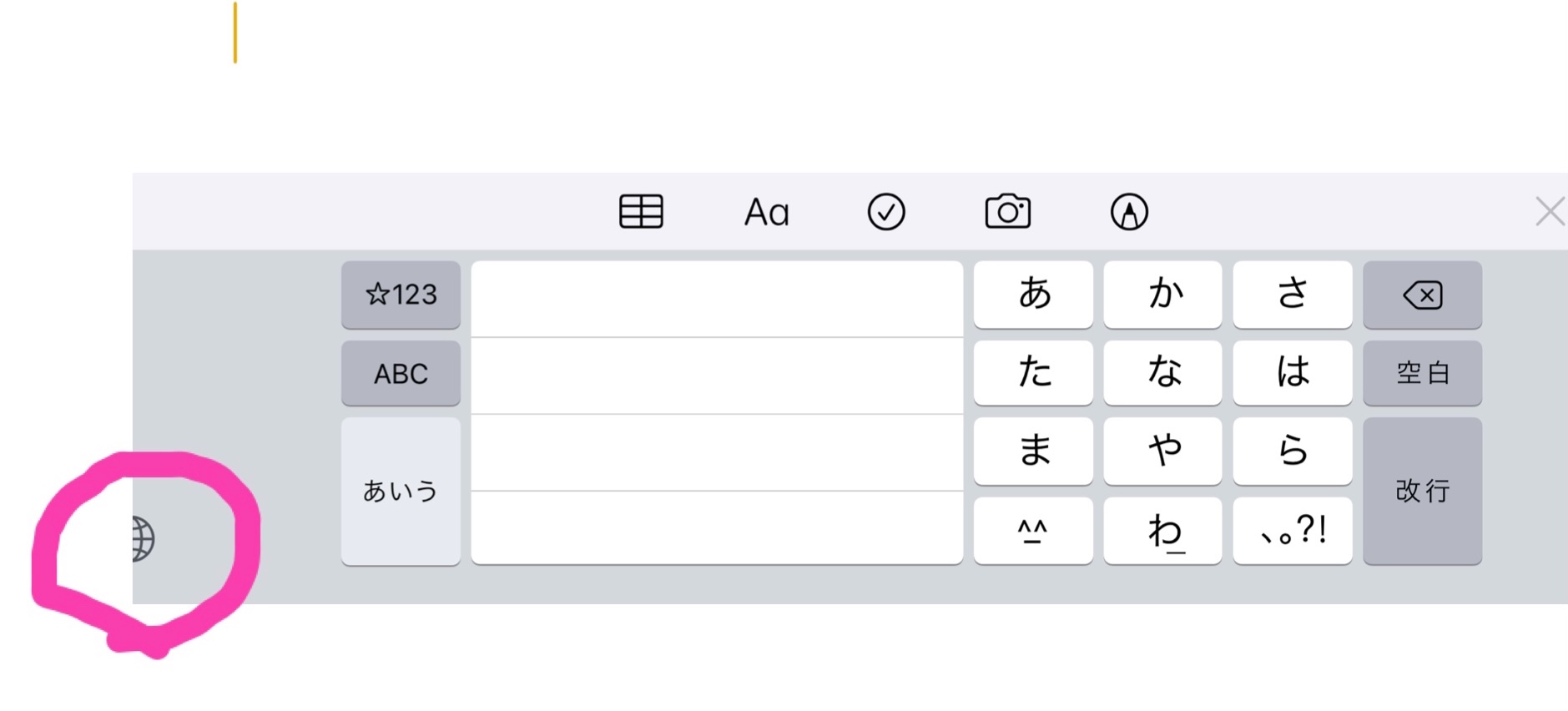1568x711 pixels.
Task: Tap the か kana key
Action: pyautogui.click(x=1162, y=295)
